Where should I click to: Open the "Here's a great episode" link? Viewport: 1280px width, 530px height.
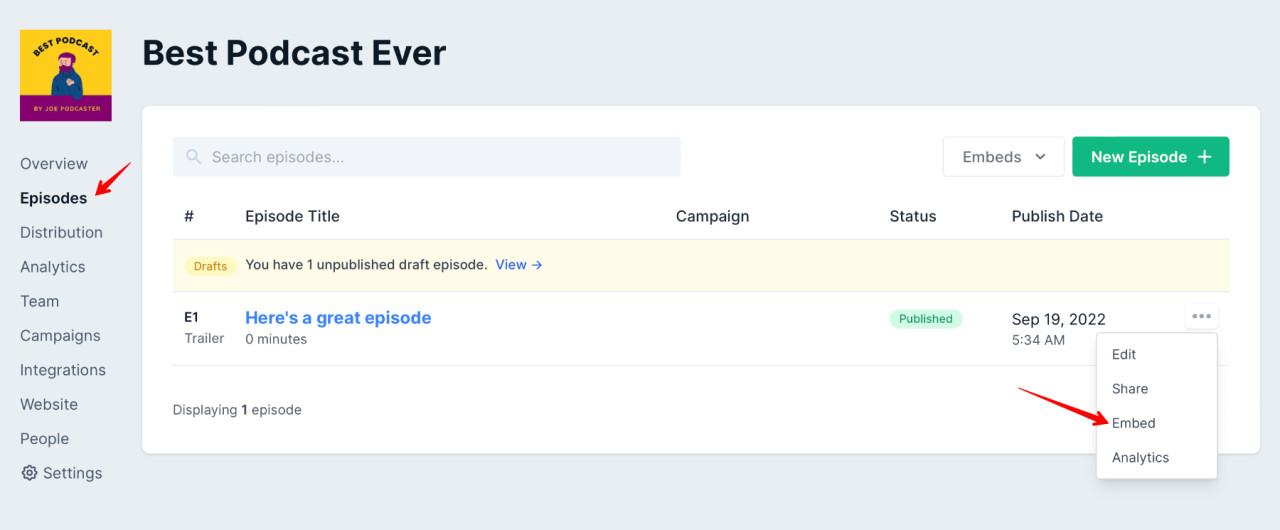coord(338,318)
